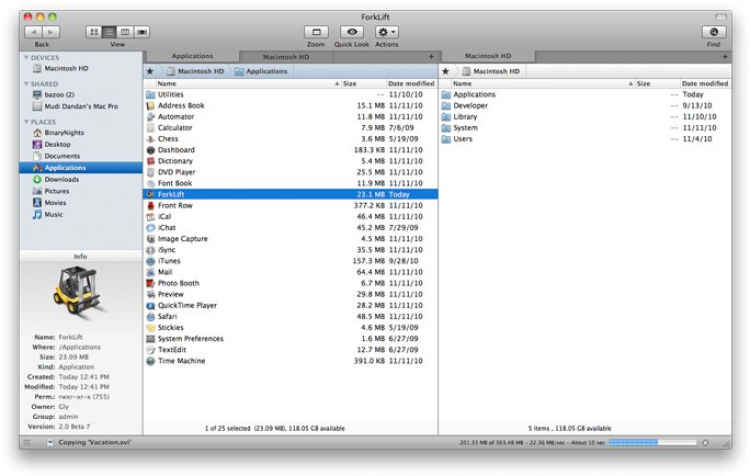Go forward with the right arrow button
The height and width of the screenshot is (476, 750).
point(51,32)
